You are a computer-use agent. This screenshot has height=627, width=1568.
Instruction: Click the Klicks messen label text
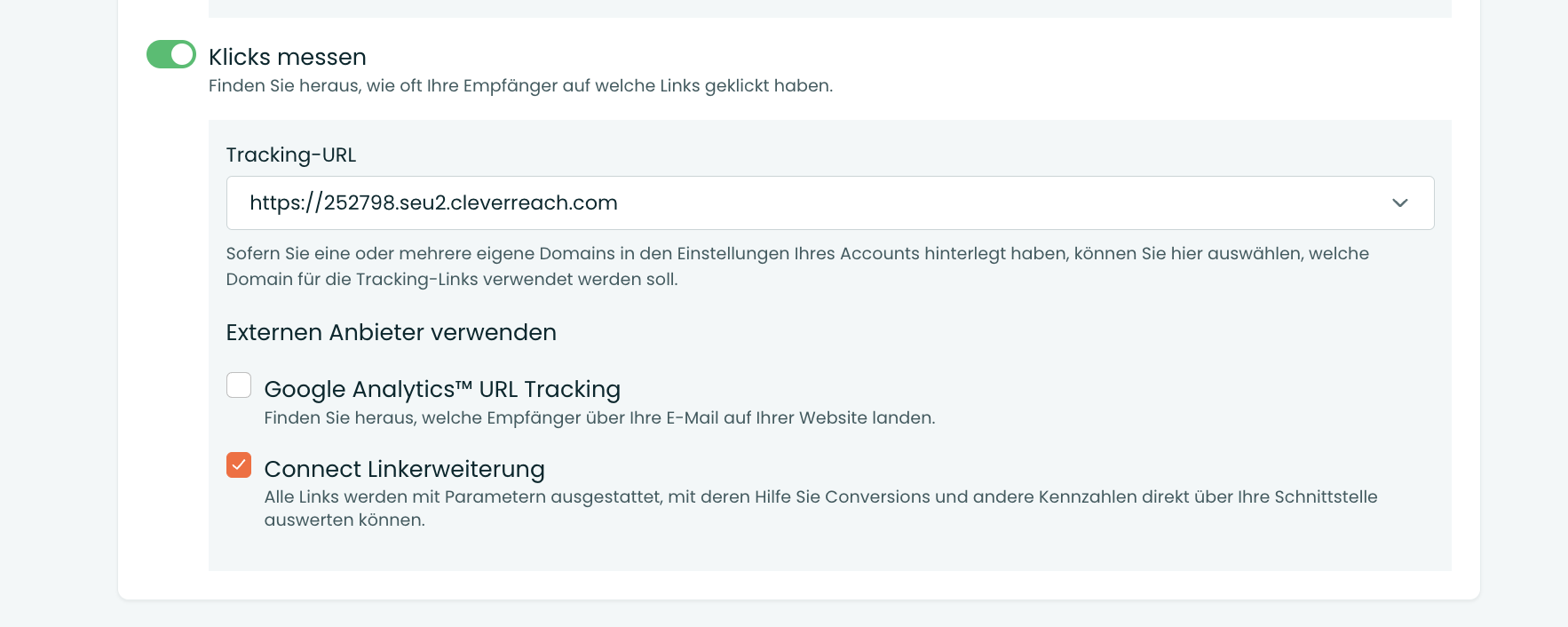coord(287,57)
